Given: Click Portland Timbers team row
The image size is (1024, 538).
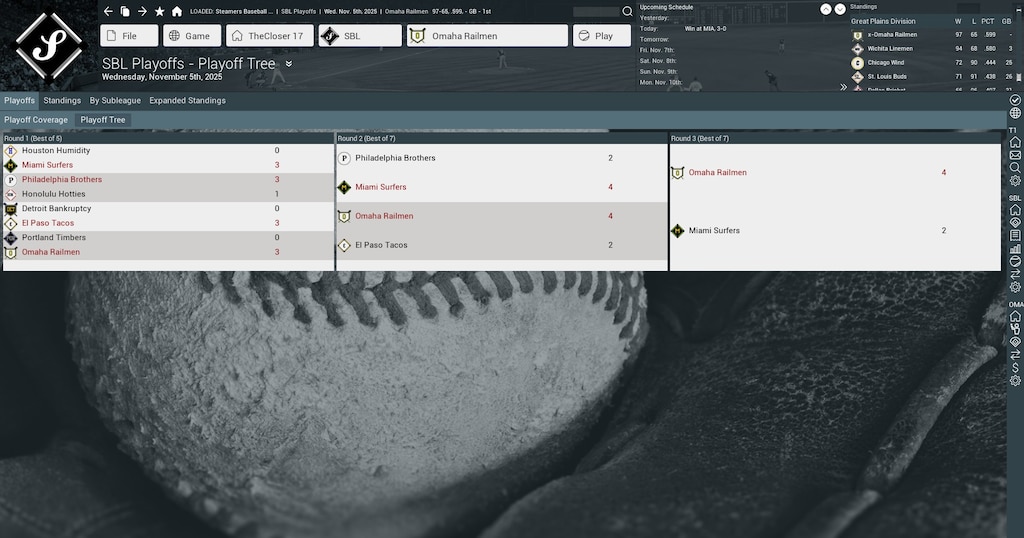Looking at the screenshot, I should [x=168, y=238].
